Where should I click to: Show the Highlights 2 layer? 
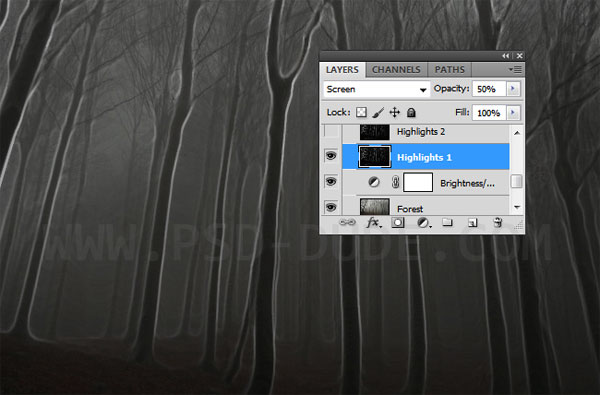point(331,131)
